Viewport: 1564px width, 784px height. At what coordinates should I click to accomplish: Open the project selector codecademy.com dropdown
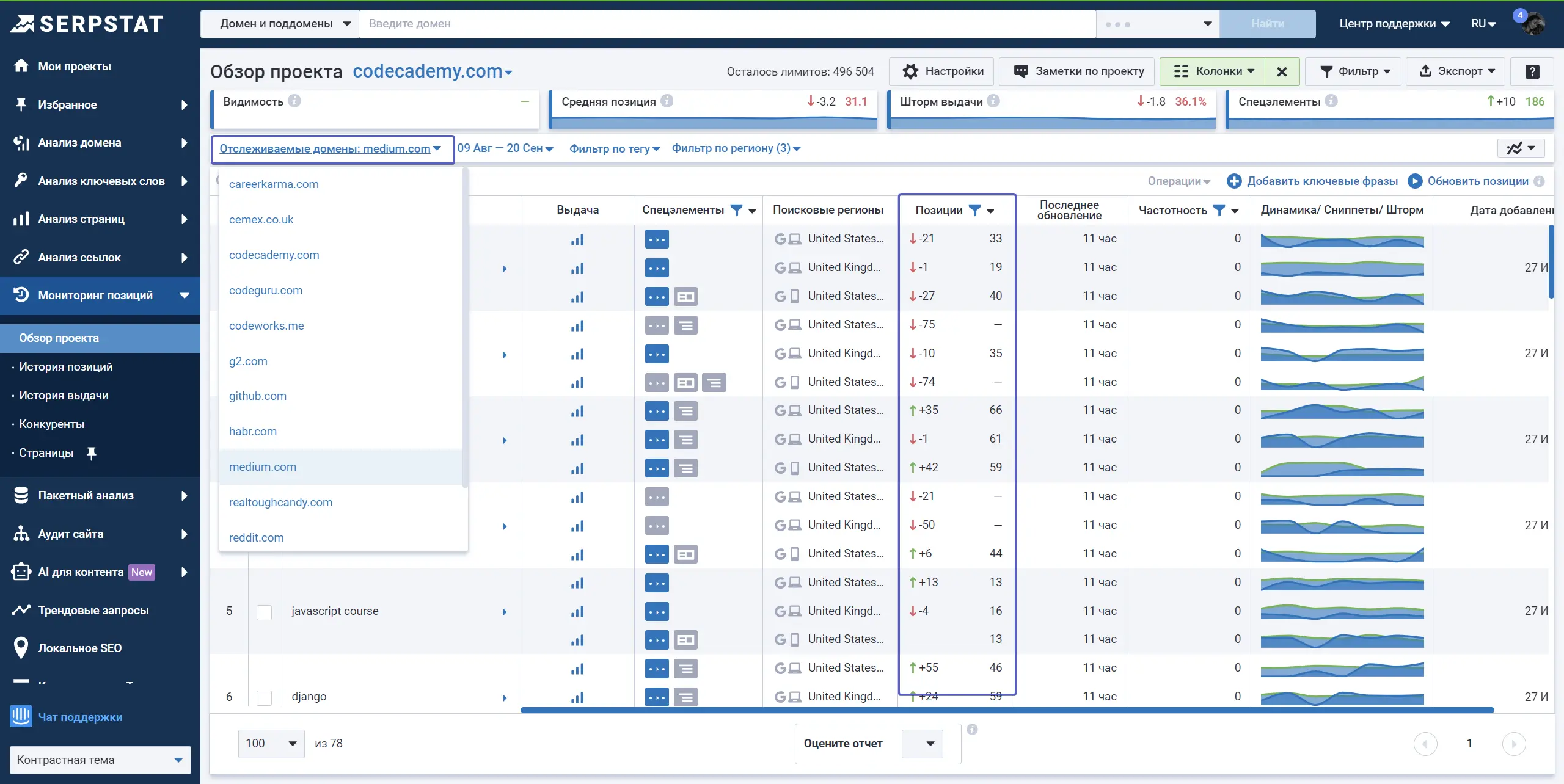point(432,71)
